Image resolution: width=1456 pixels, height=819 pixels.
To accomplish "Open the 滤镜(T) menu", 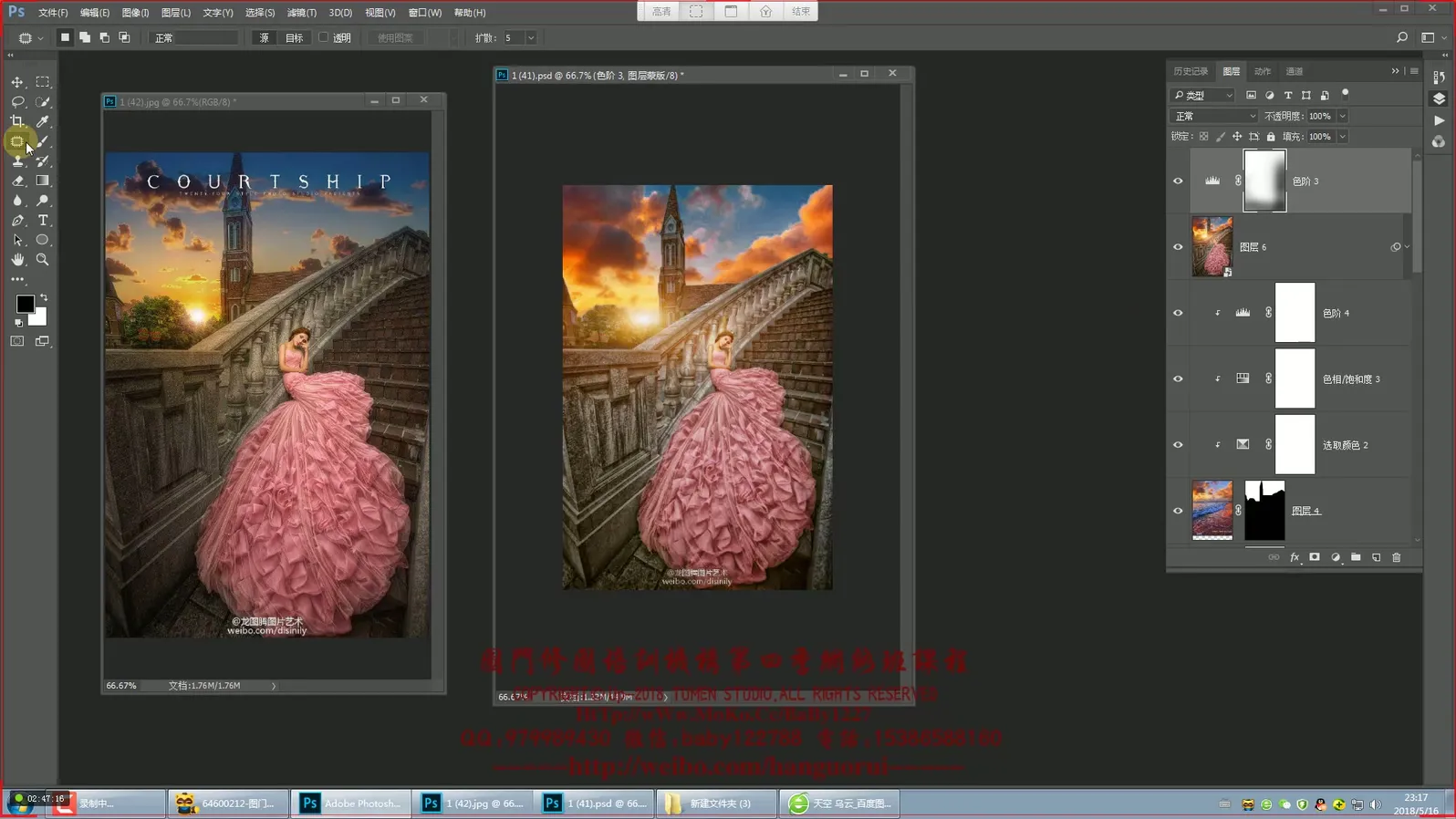I will pos(302,13).
